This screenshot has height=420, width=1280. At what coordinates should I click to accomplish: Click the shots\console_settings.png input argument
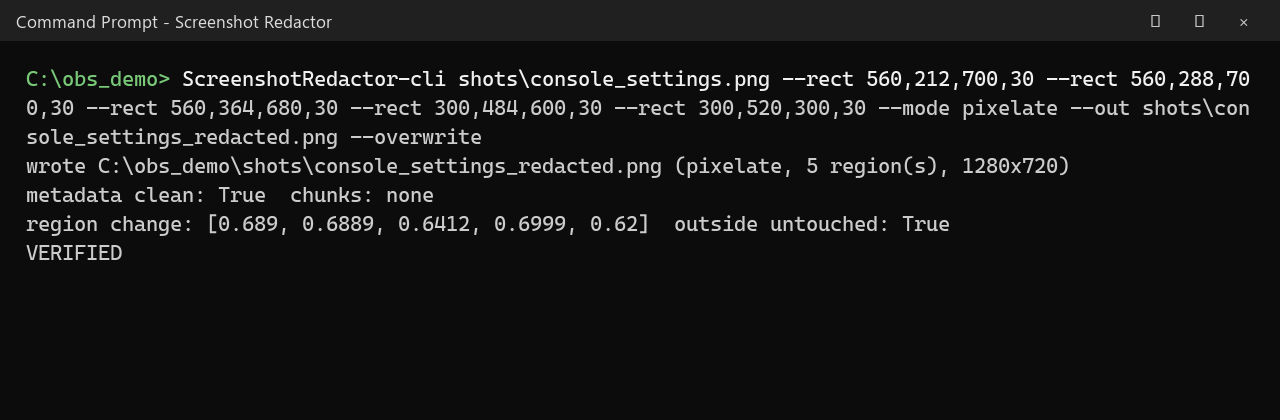tap(614, 79)
